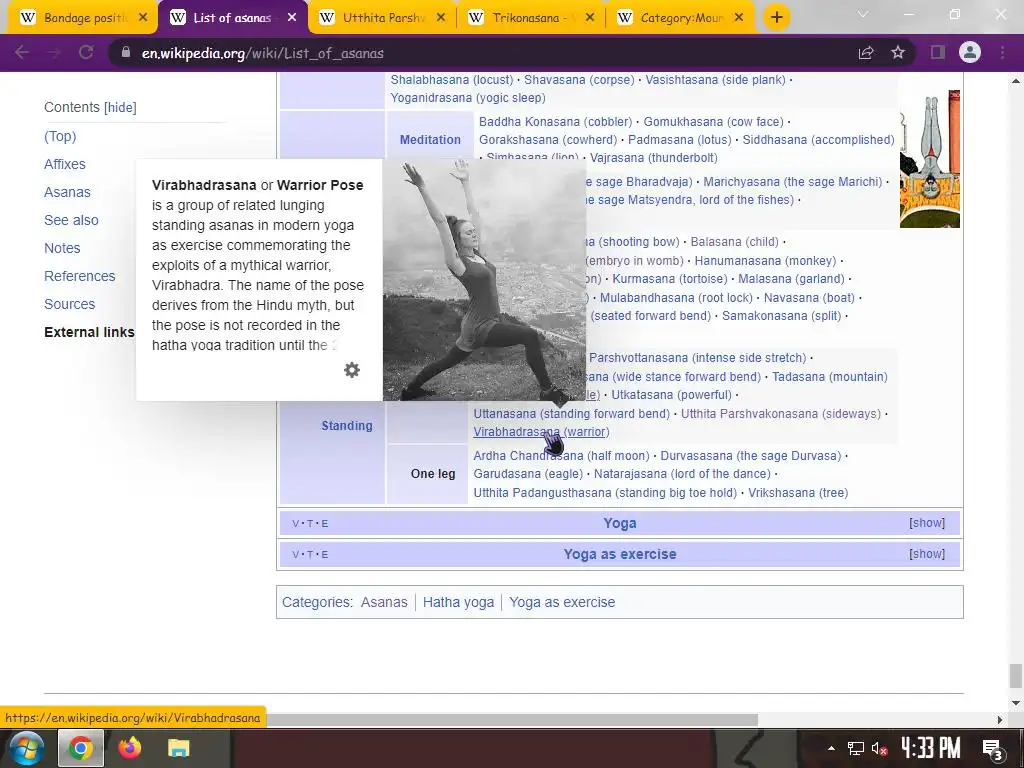Go to Sources in Contents
Viewport: 1024px width, 768px height.
pyautogui.click(x=69, y=304)
